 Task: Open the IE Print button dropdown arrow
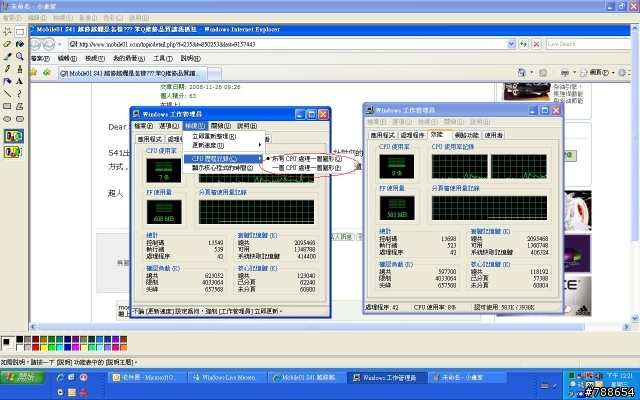click(x=574, y=73)
